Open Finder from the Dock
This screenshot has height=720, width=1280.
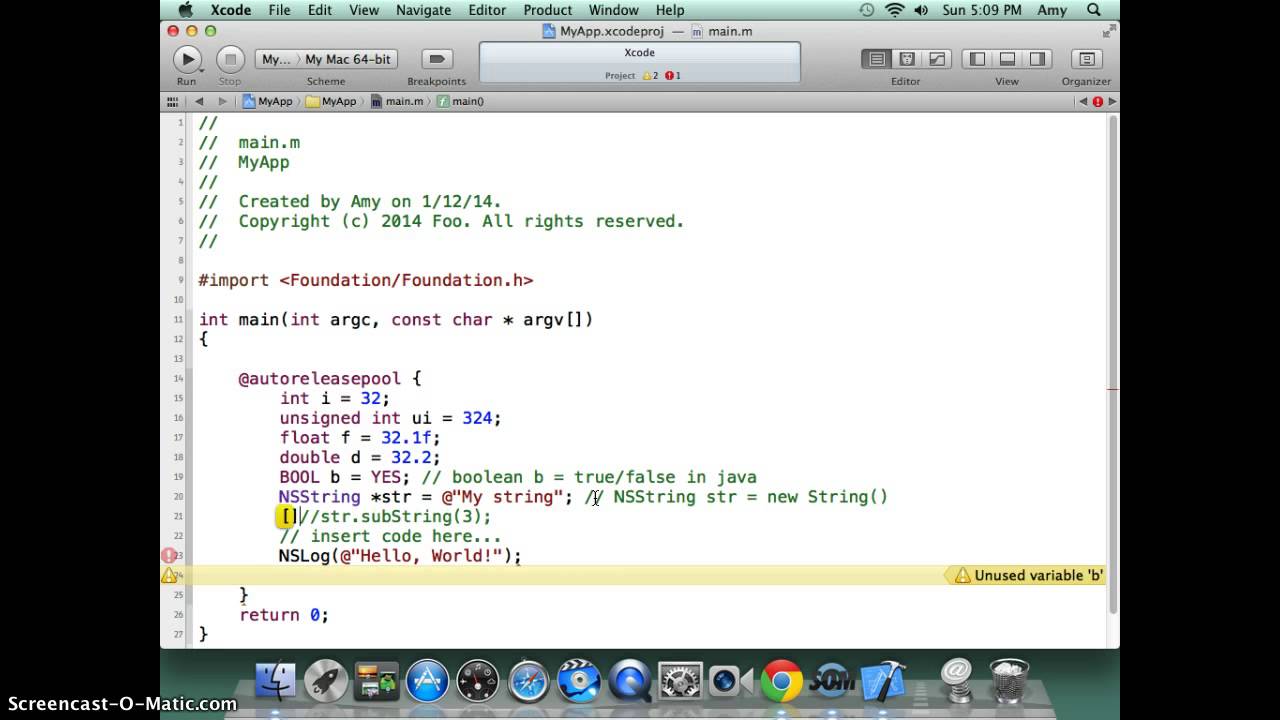pos(275,681)
